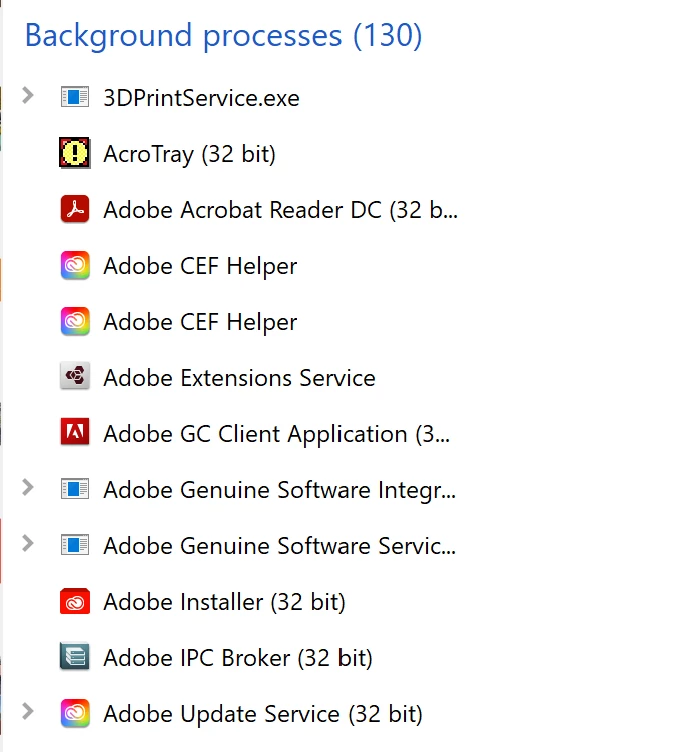The height and width of the screenshot is (752, 678).
Task: Click the Adobe IPC Broker icon
Action: pos(75,656)
